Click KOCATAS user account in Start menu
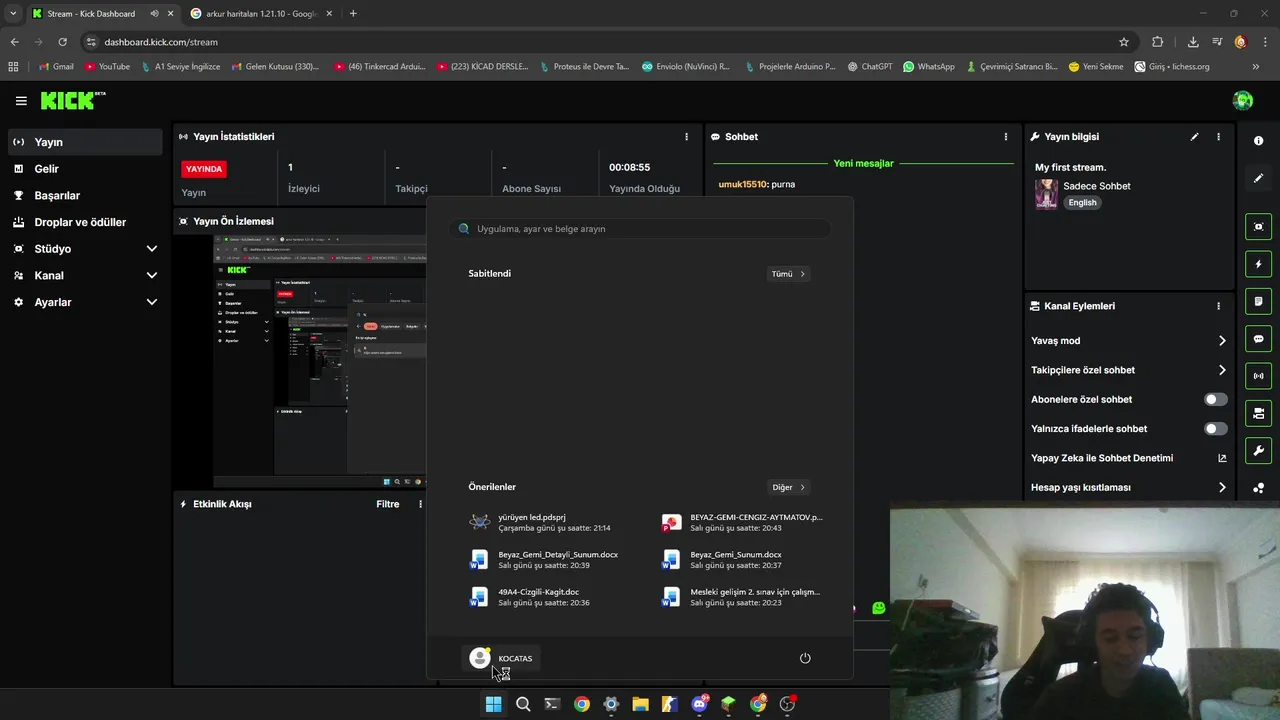 pos(501,658)
